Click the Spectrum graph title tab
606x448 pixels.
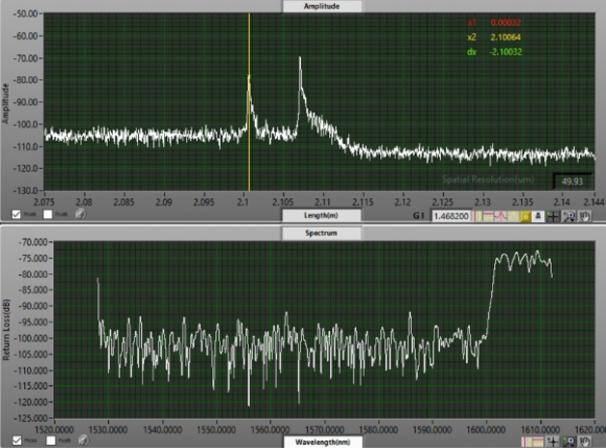[x=308, y=231]
